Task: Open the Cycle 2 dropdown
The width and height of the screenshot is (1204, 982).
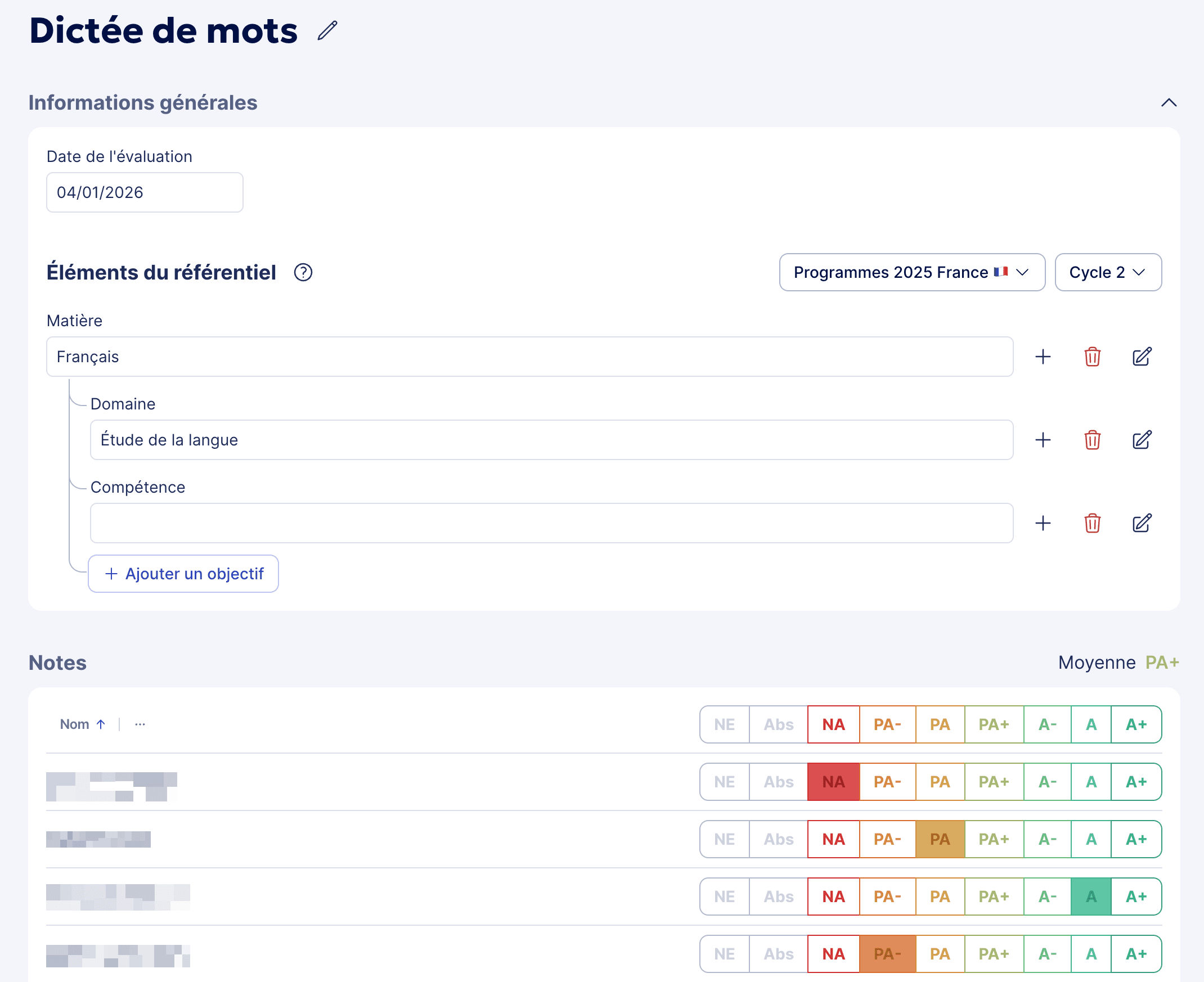Action: tap(1107, 272)
